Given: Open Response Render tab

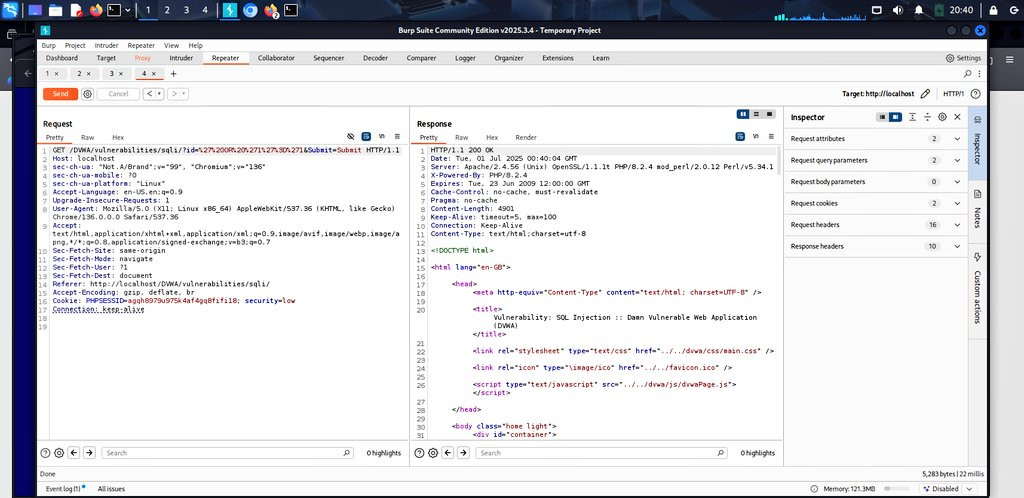Looking at the screenshot, I should tap(526, 137).
